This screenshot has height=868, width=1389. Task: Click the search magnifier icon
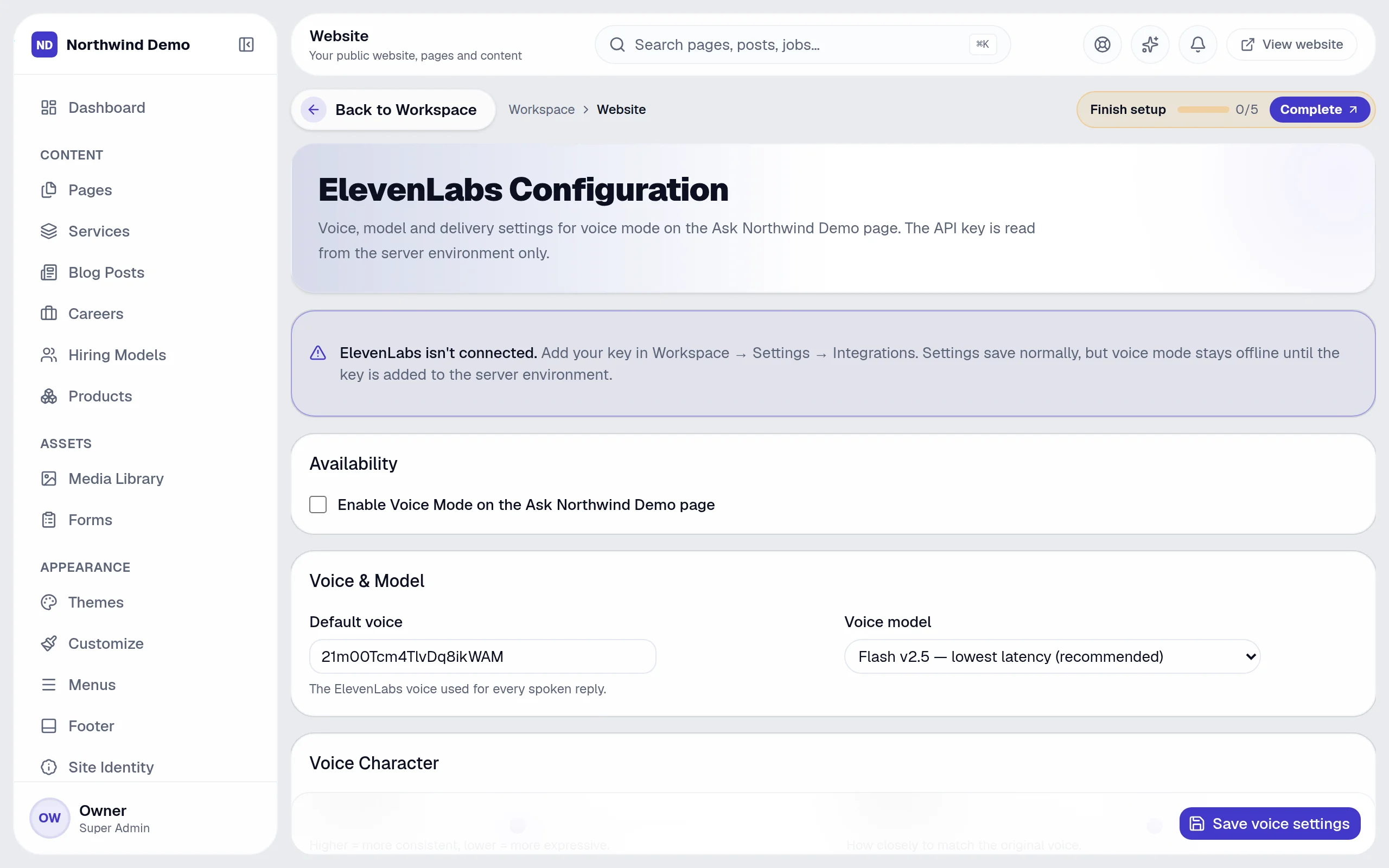tap(617, 44)
